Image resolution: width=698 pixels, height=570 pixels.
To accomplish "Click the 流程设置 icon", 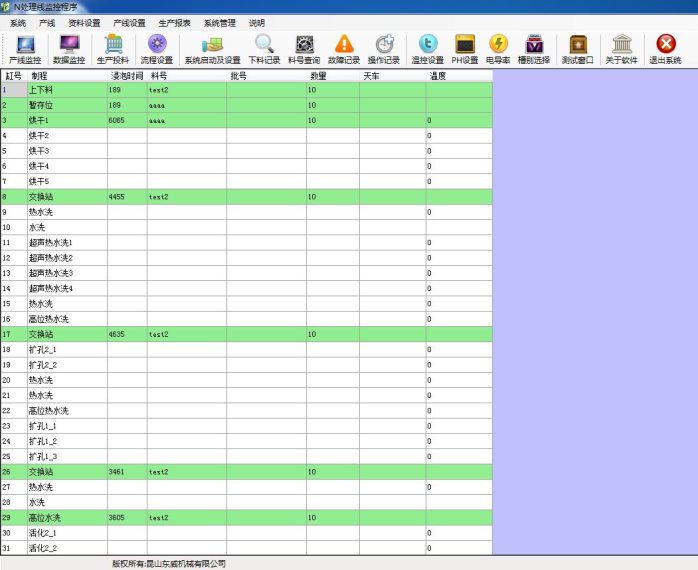I will (x=156, y=47).
